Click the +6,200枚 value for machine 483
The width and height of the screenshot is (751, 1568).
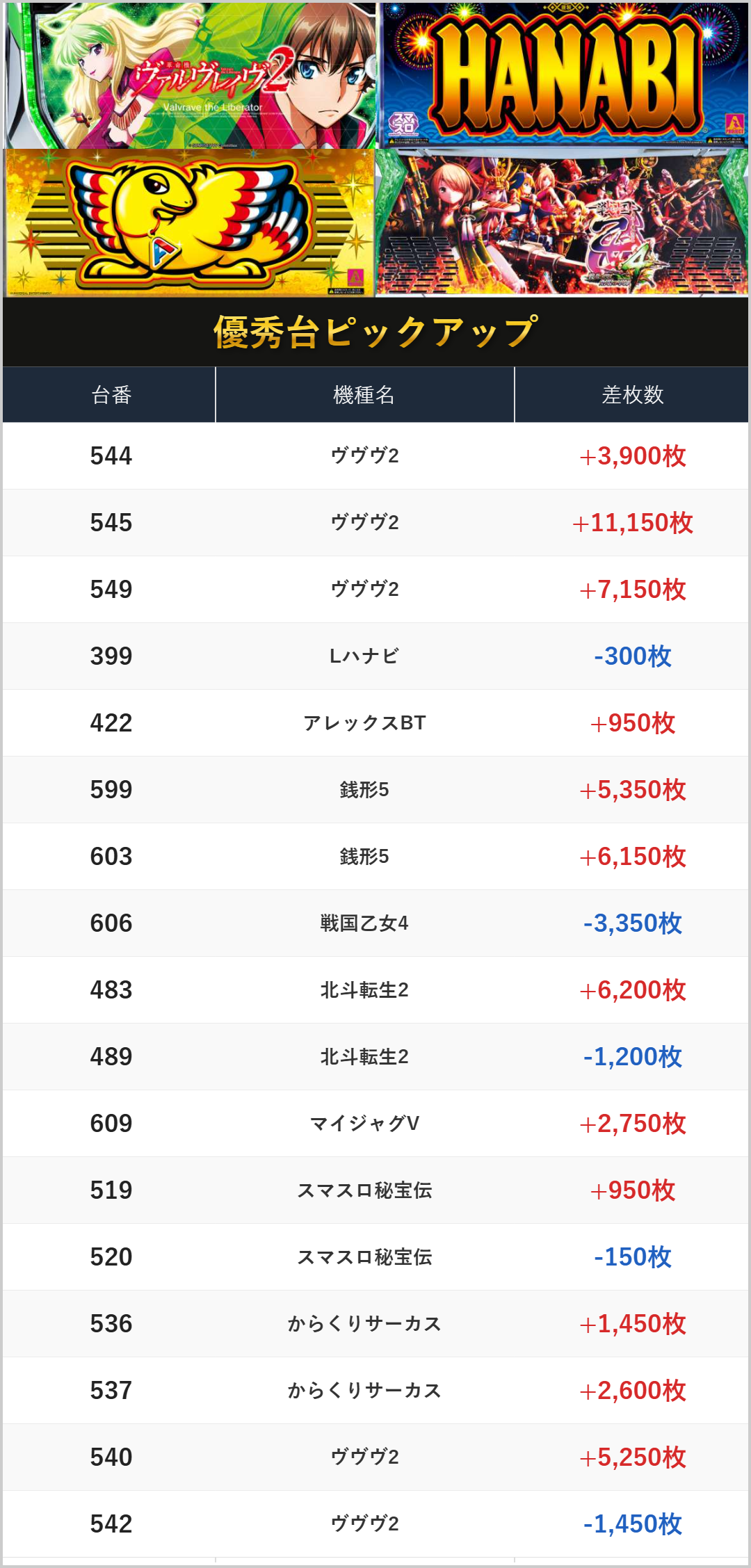[632, 990]
